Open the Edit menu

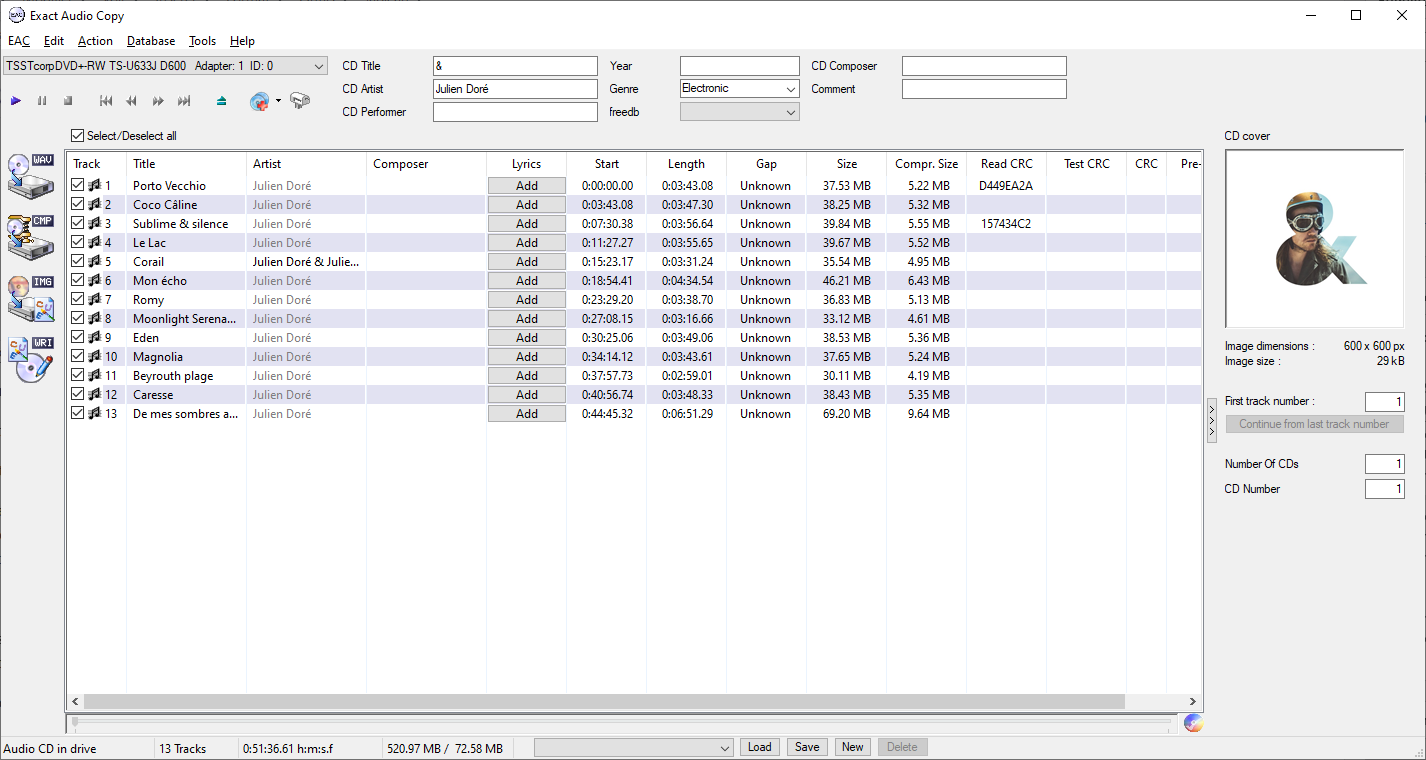pos(54,41)
